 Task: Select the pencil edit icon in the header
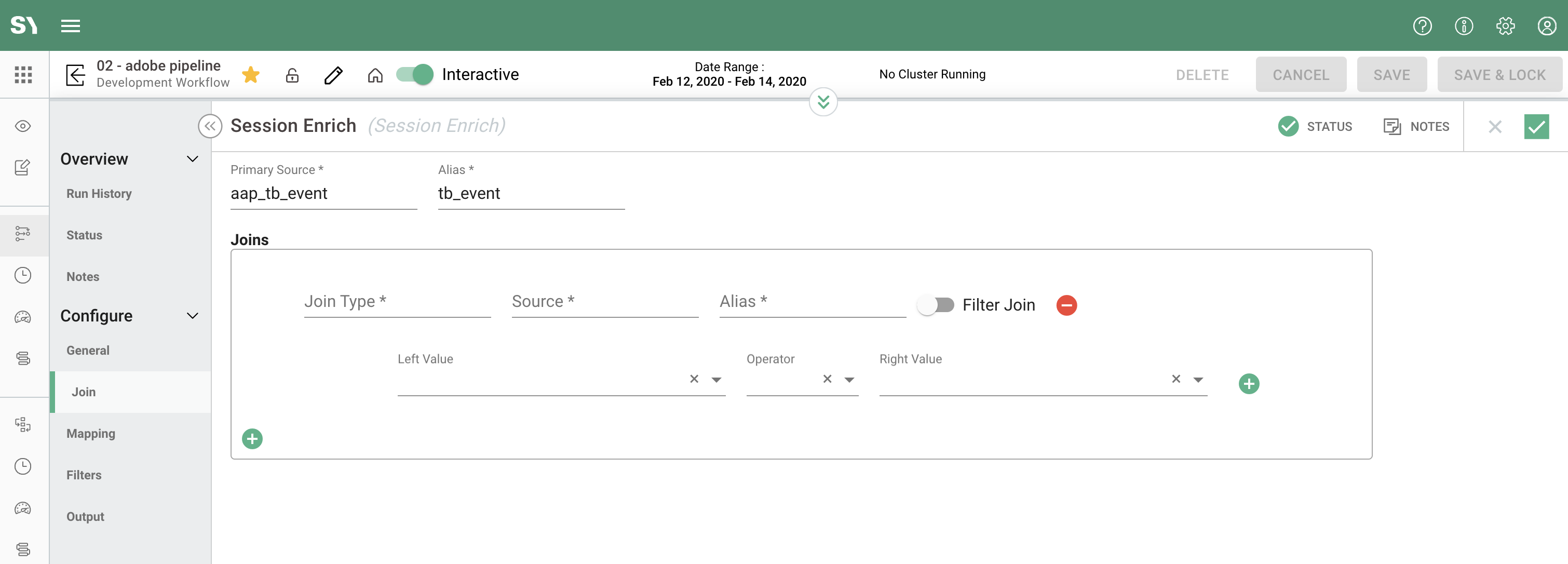(333, 75)
